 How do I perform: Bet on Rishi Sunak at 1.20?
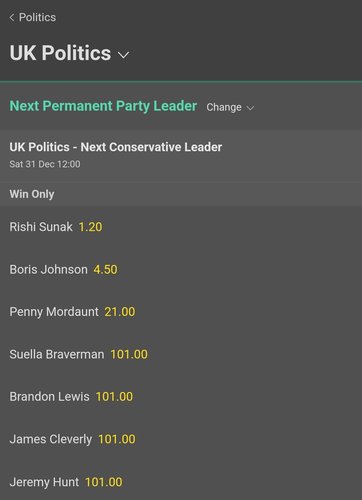[x=90, y=227]
